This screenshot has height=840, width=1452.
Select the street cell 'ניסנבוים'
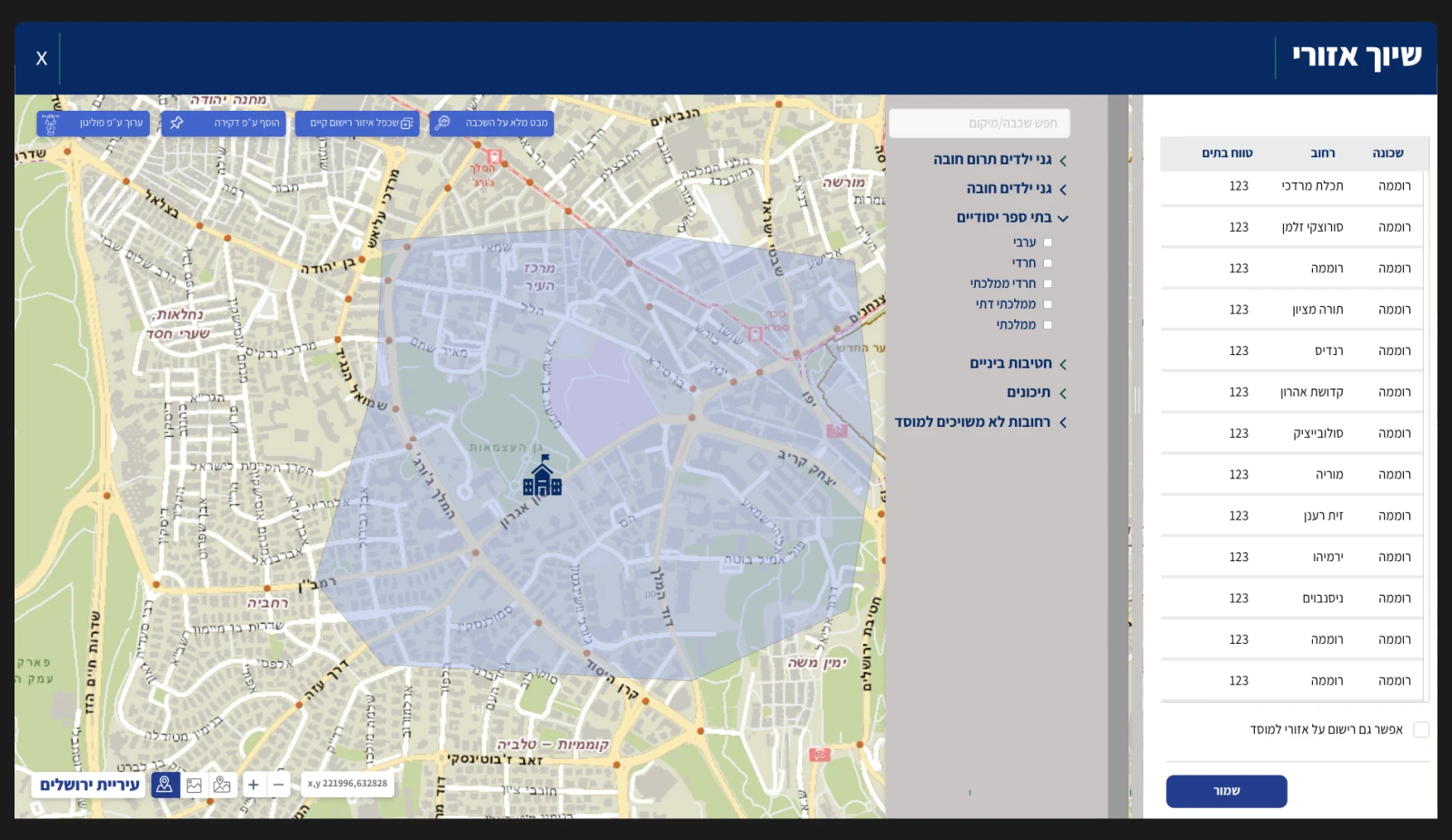pos(1323,598)
